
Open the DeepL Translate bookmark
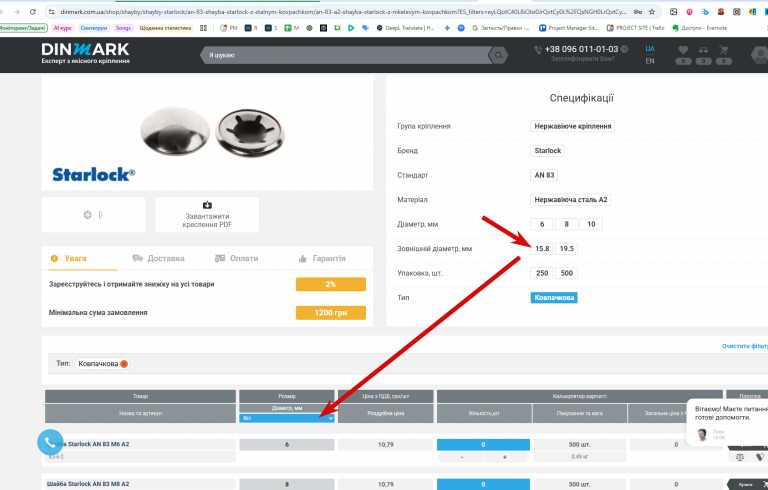pyautogui.click(x=405, y=28)
